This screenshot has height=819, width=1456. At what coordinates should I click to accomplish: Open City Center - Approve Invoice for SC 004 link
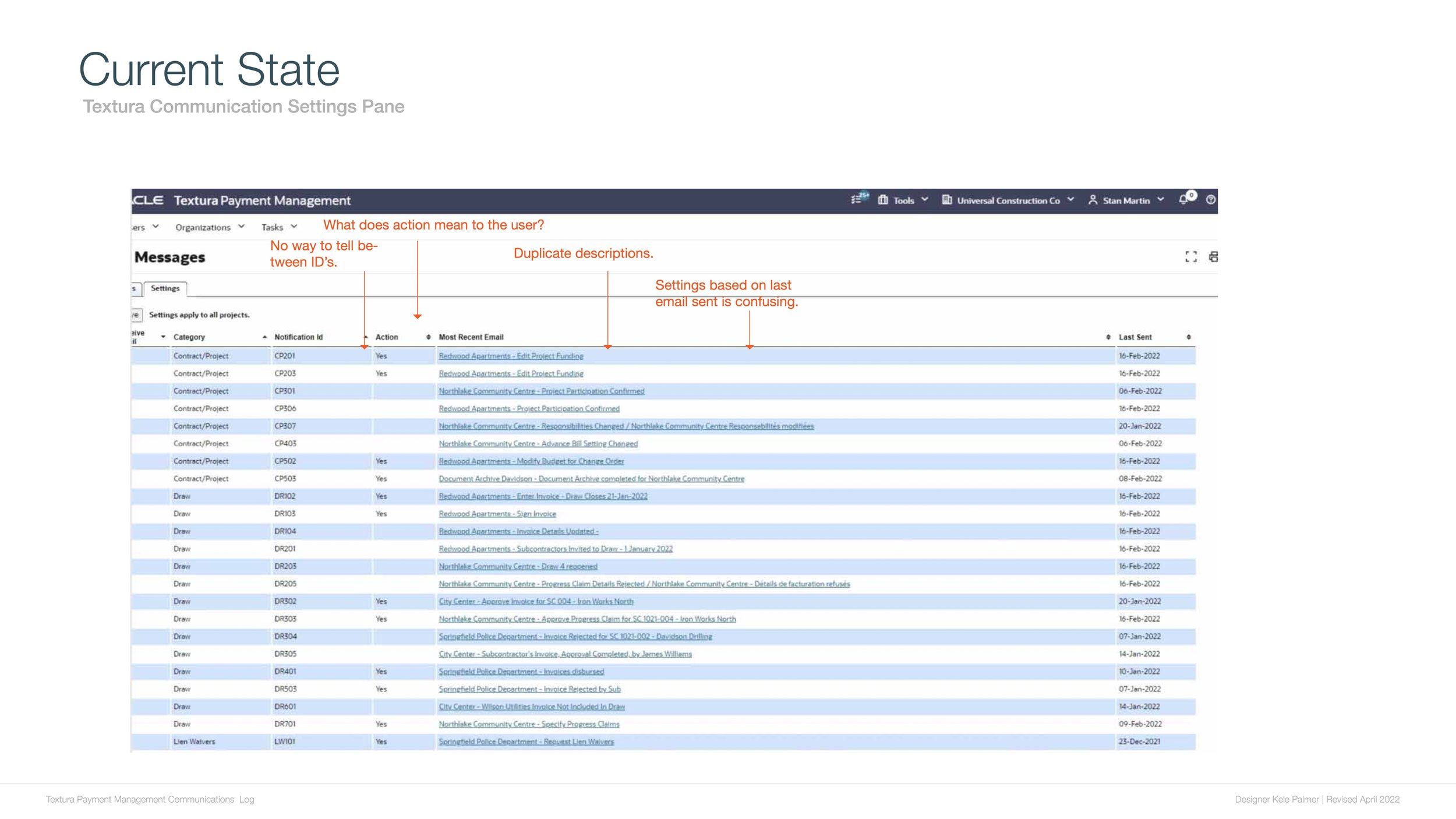coord(536,601)
